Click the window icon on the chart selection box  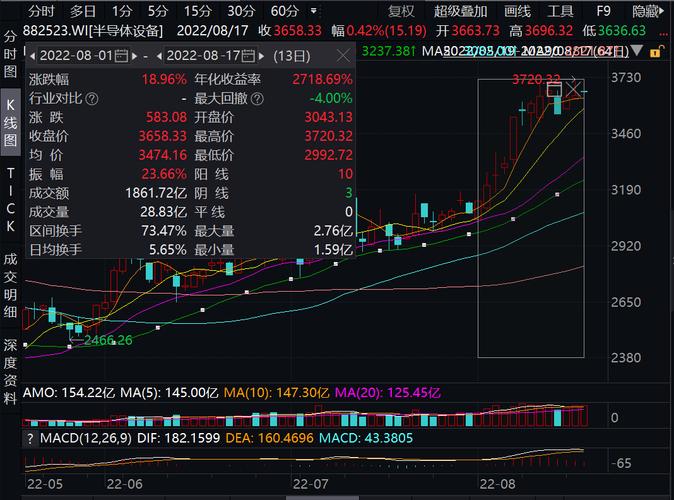tap(554, 89)
